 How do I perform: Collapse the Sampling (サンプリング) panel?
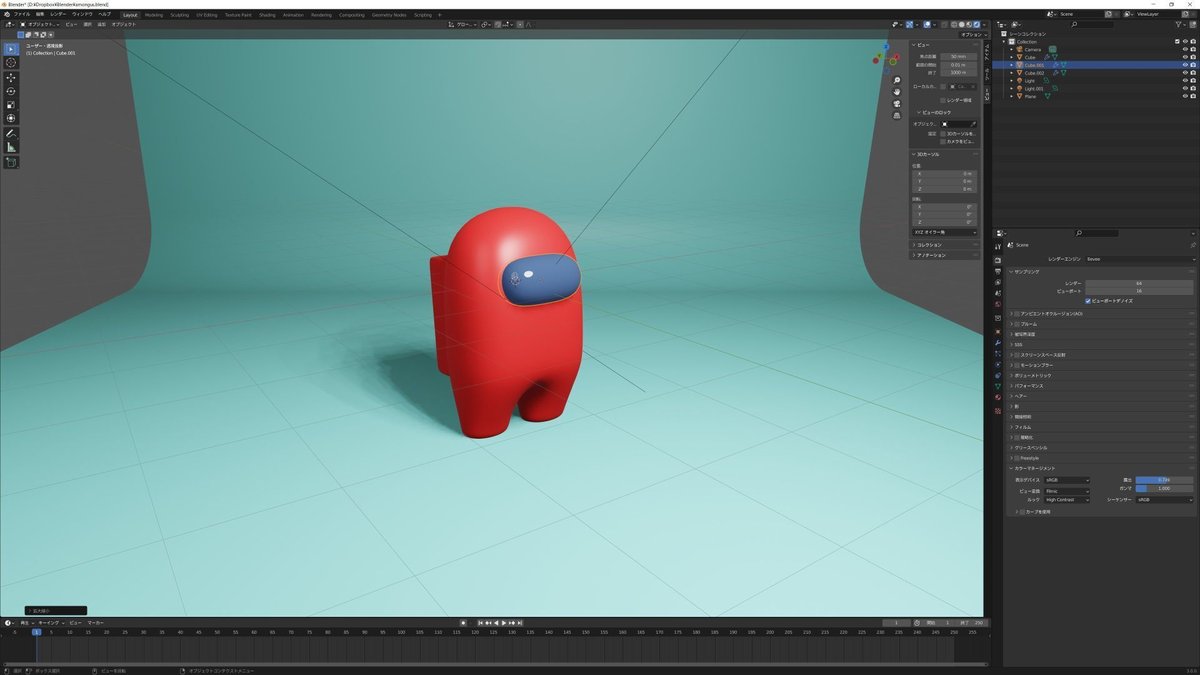pos(1102,271)
